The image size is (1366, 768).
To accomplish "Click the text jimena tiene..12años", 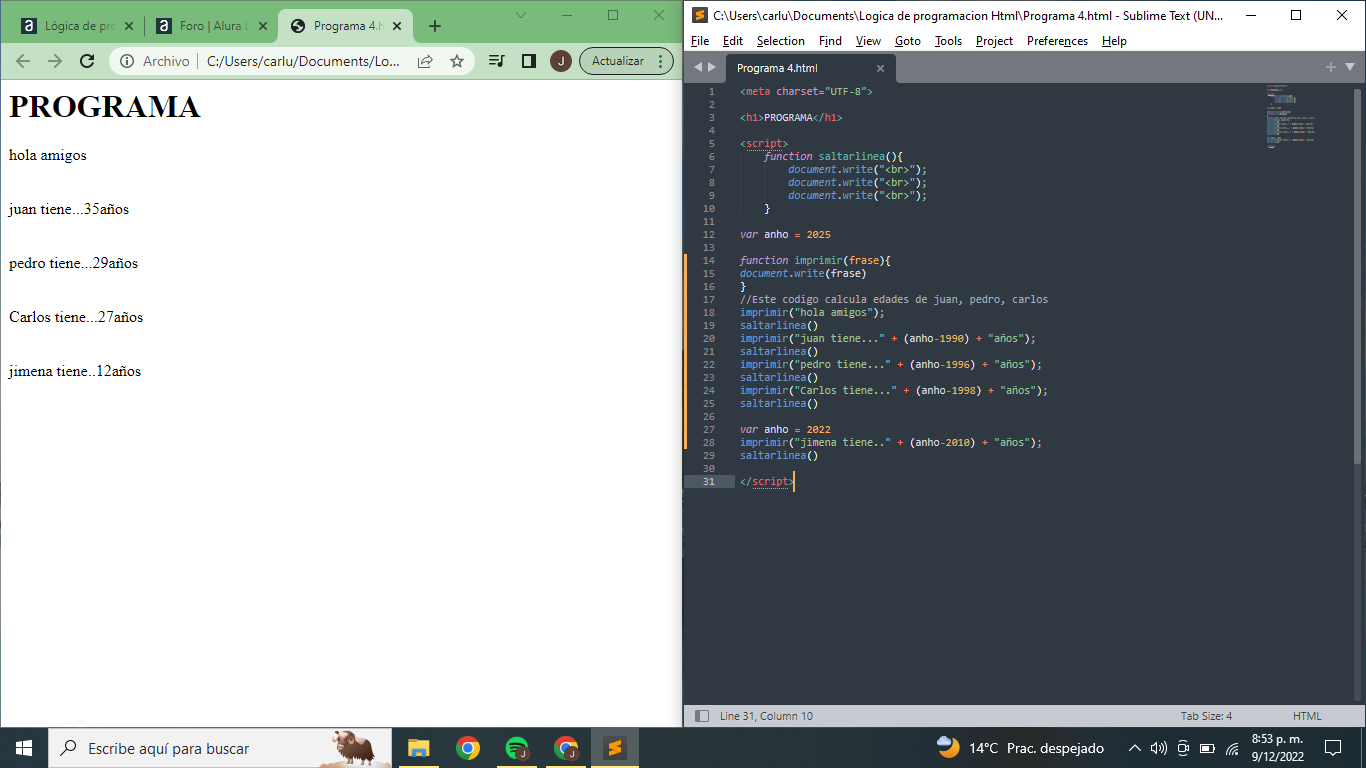I will tap(75, 371).
